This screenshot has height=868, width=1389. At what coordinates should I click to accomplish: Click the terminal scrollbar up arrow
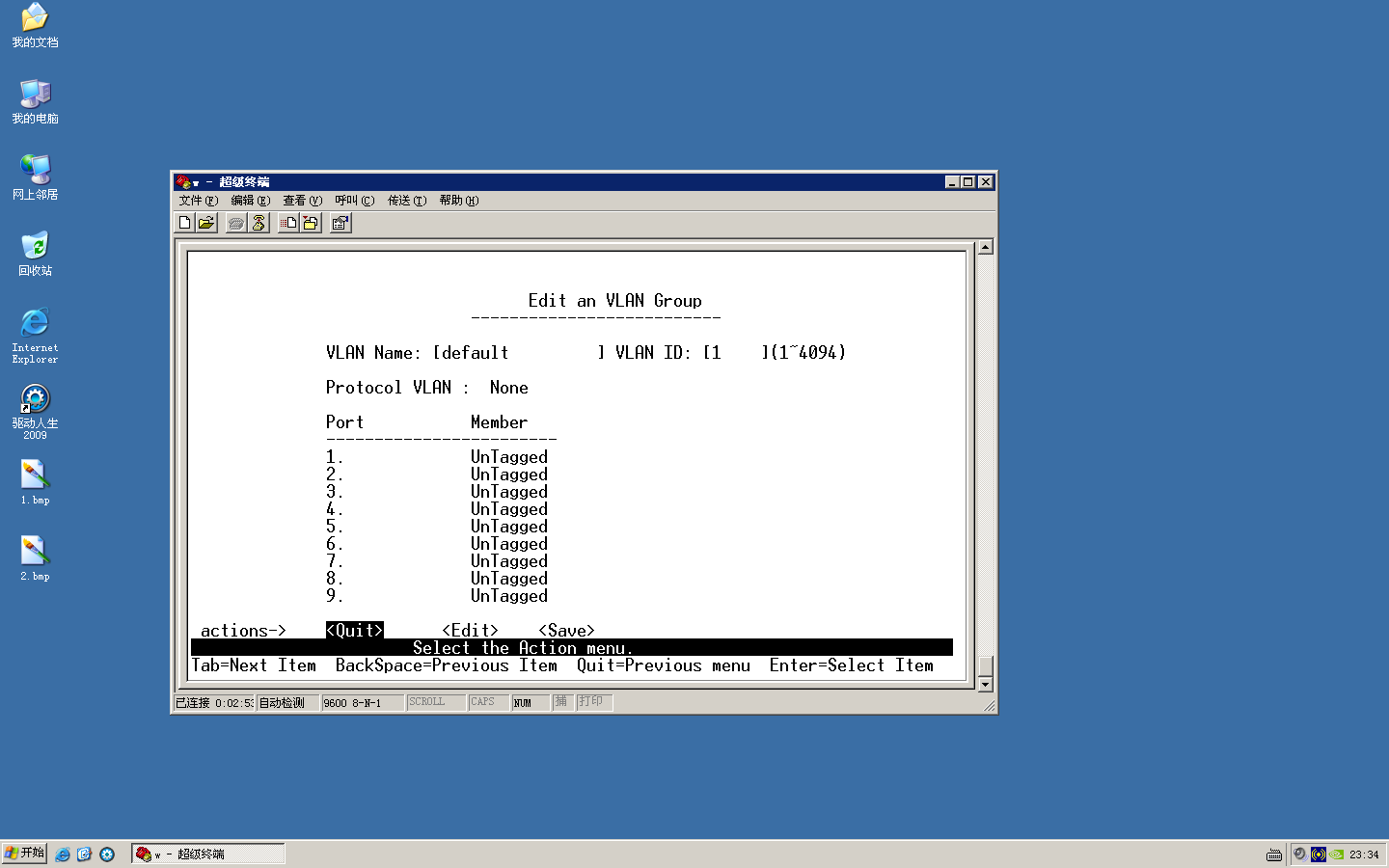985,247
